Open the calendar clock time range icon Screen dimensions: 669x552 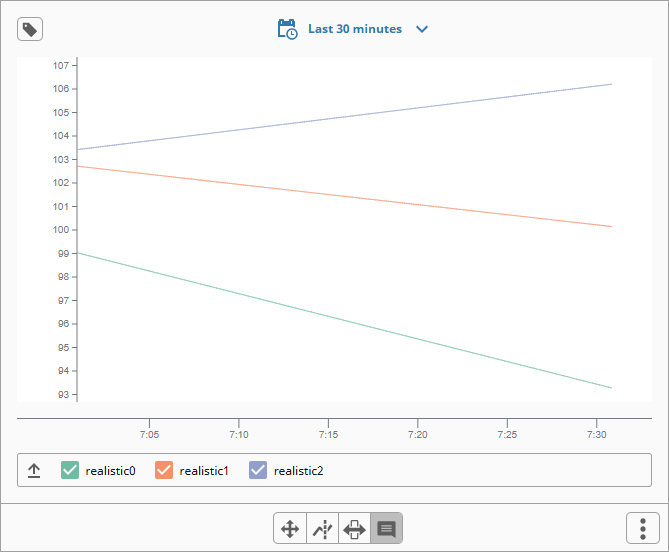(288, 29)
